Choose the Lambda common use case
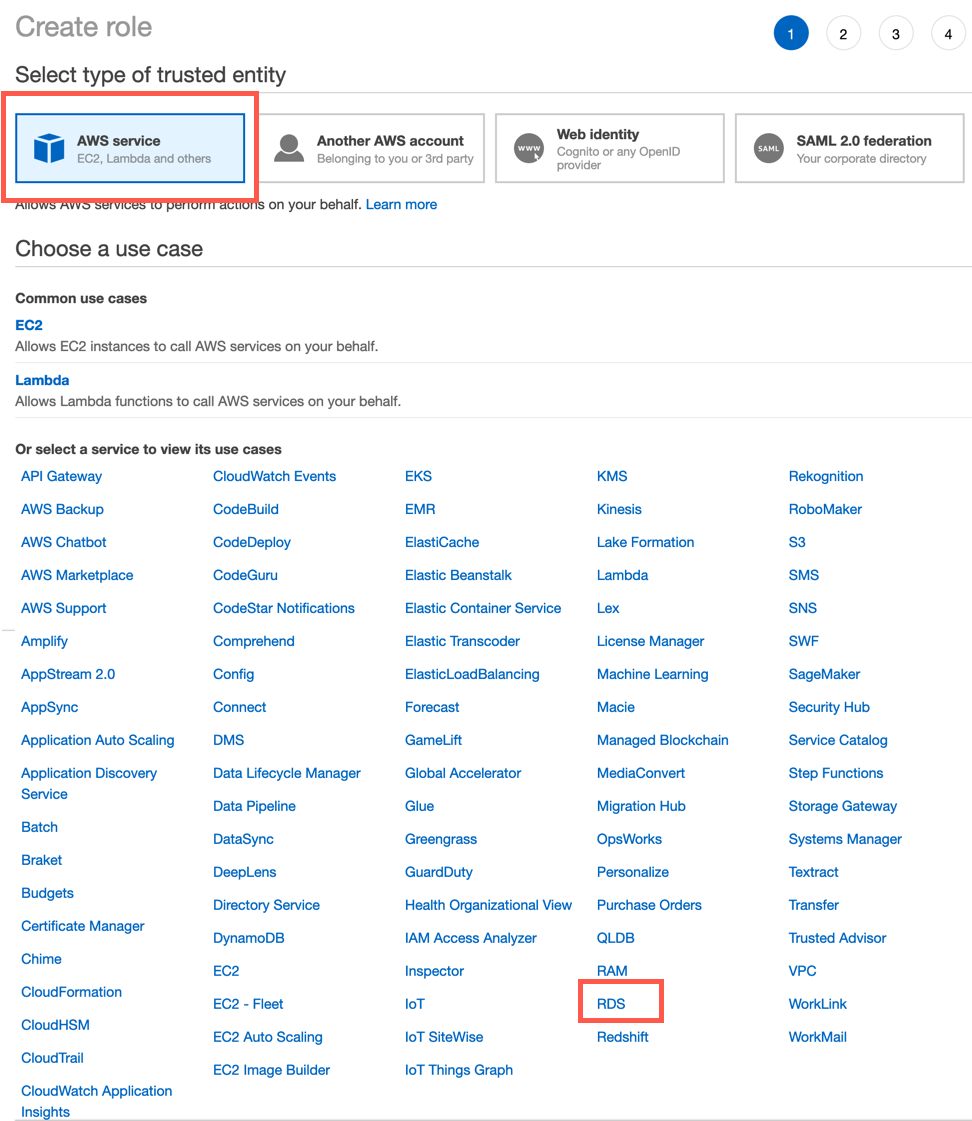Viewport: 972px width, 1121px height. pos(42,380)
